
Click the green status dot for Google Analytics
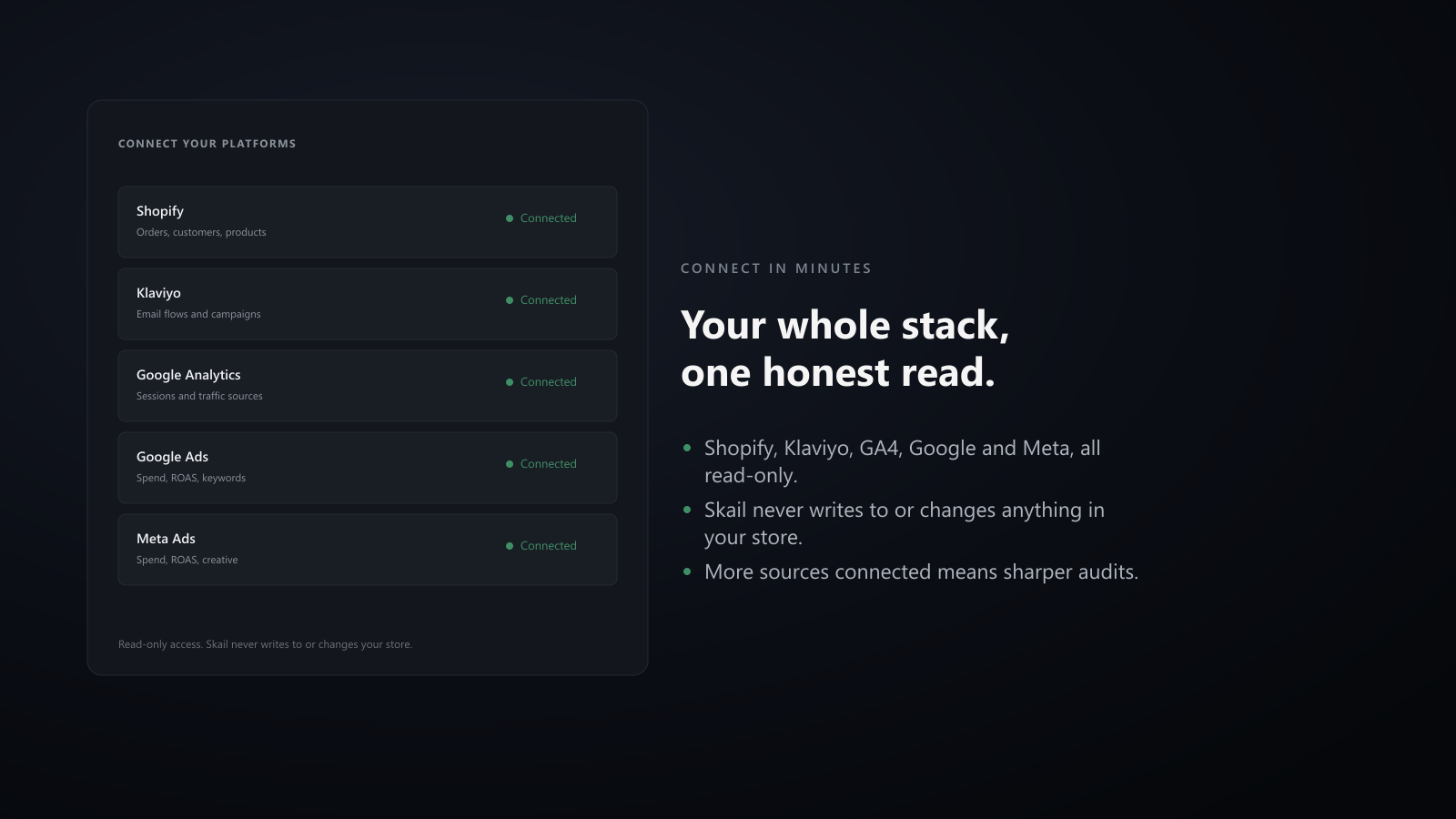(510, 382)
